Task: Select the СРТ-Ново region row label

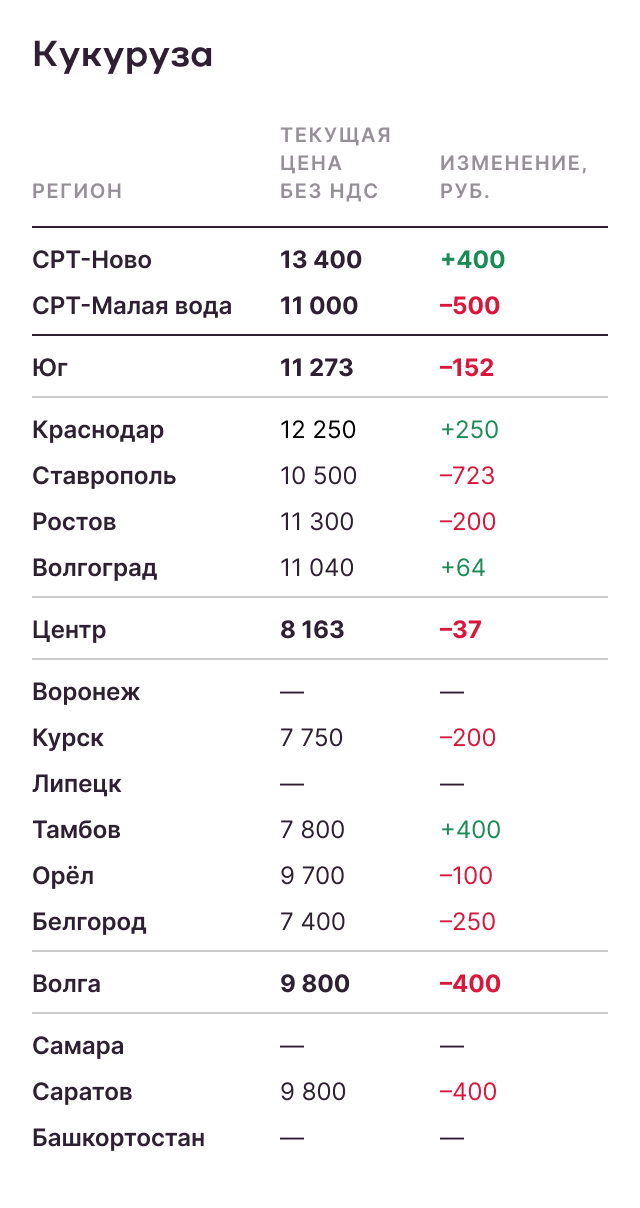Action: pos(92,260)
